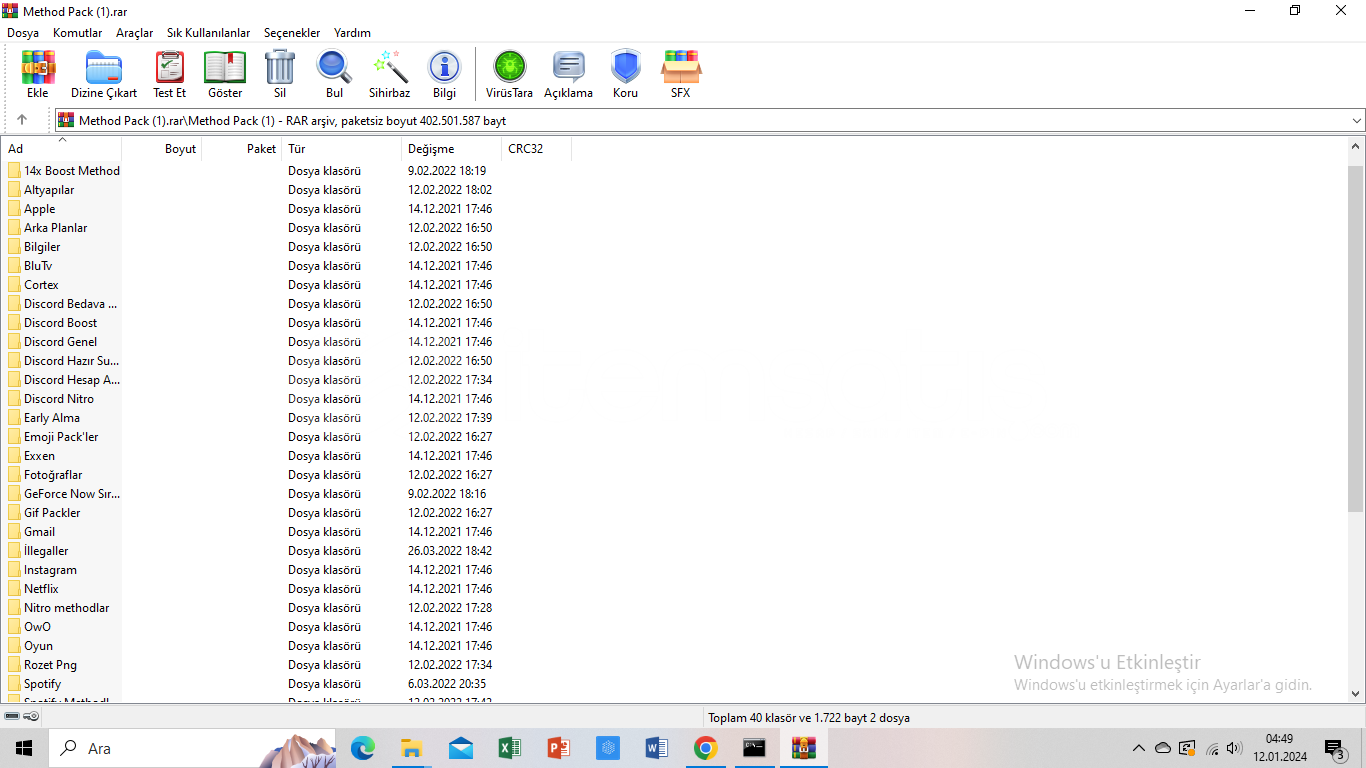Screen dimensions: 1366x768
Task: Sort the list by Ad column
Action: tap(61, 149)
